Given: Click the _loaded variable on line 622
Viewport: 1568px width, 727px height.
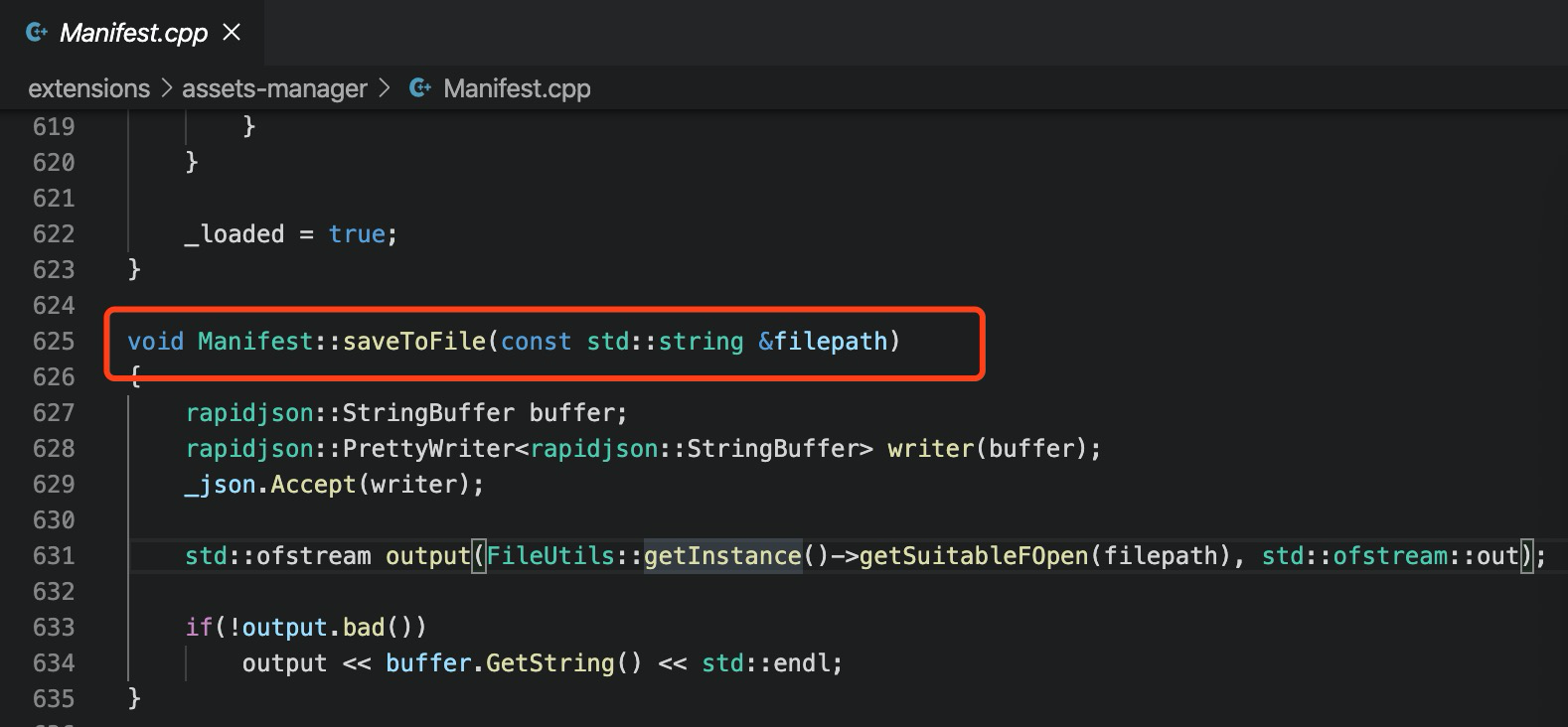Looking at the screenshot, I should [235, 234].
